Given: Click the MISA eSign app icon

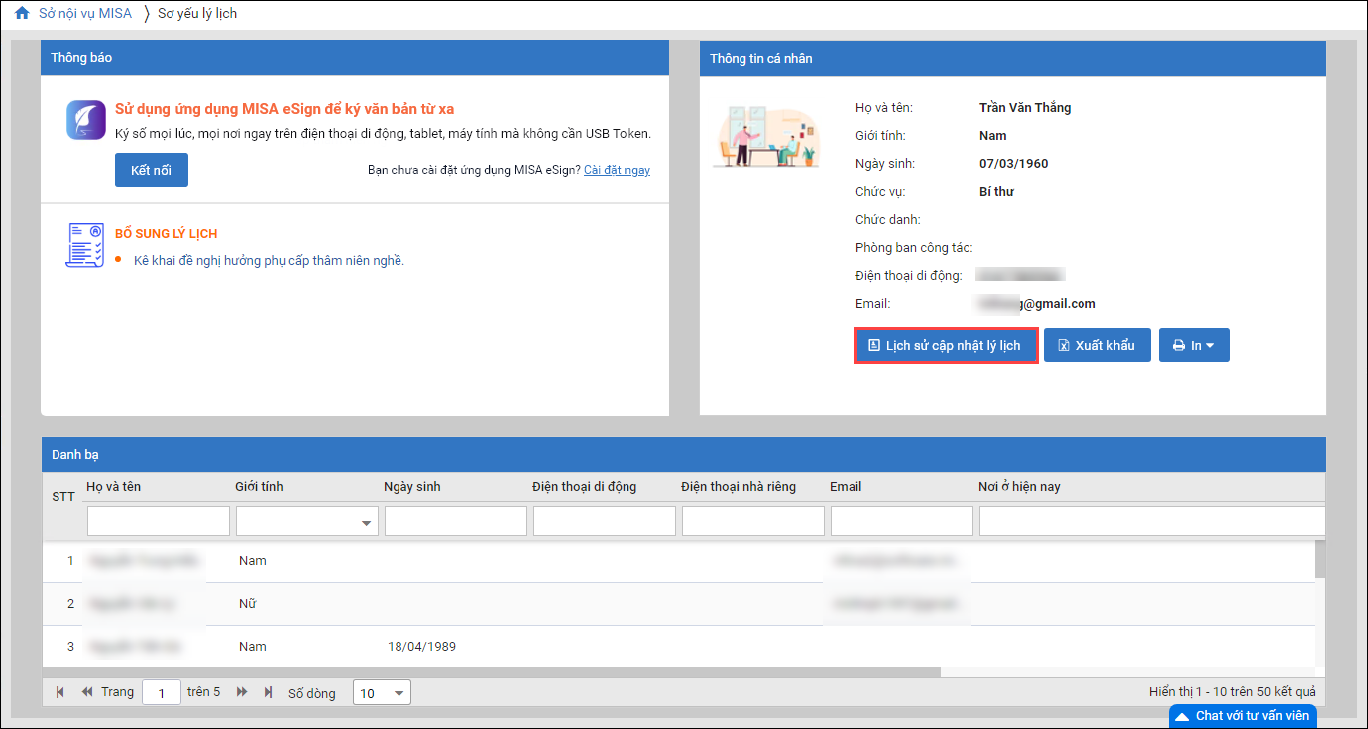Looking at the screenshot, I should coord(86,120).
